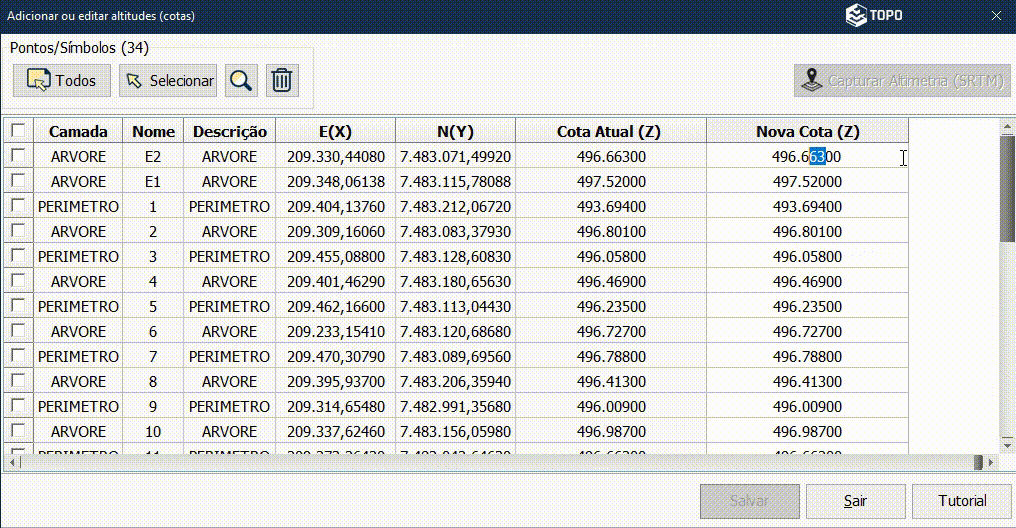Tick the checkbox for PERIMETRO point 5
The image size is (1016, 528).
pos(18,306)
